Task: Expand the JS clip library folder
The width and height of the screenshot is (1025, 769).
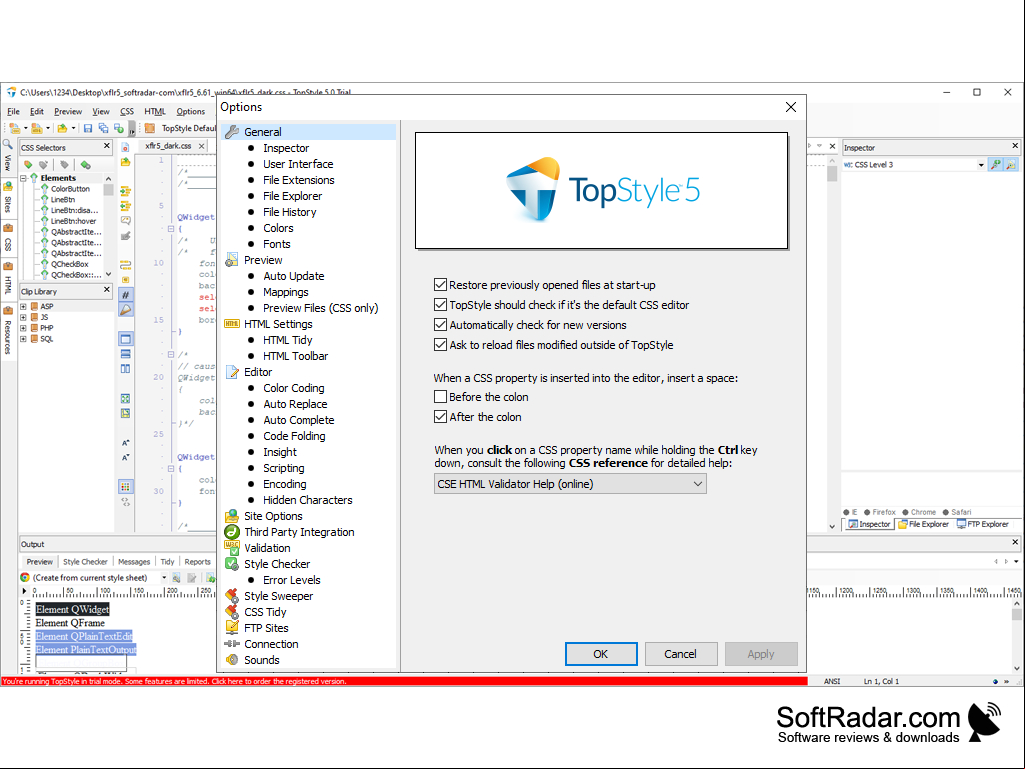Action: [24, 317]
